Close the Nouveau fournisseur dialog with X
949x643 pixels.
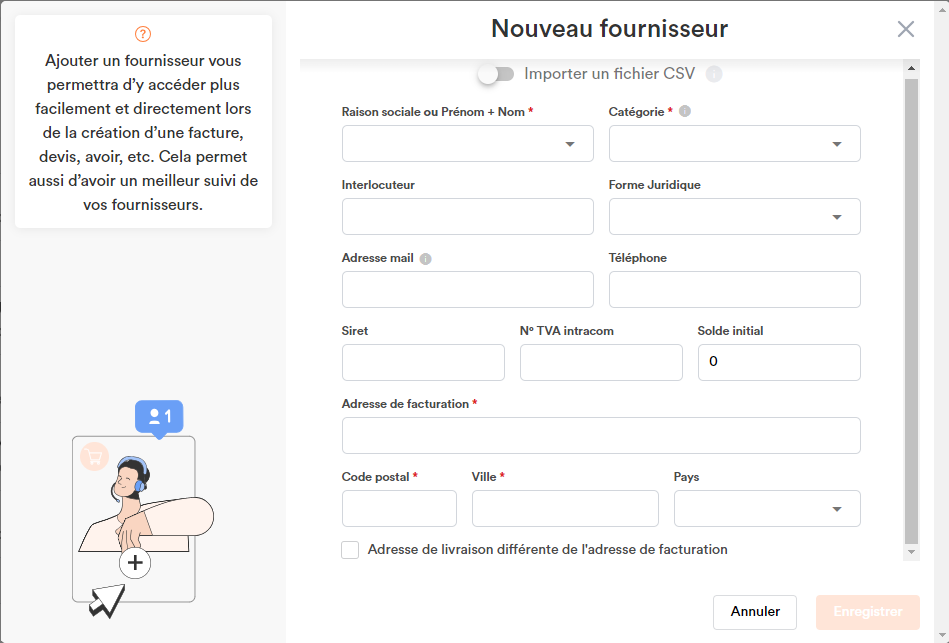coord(905,28)
